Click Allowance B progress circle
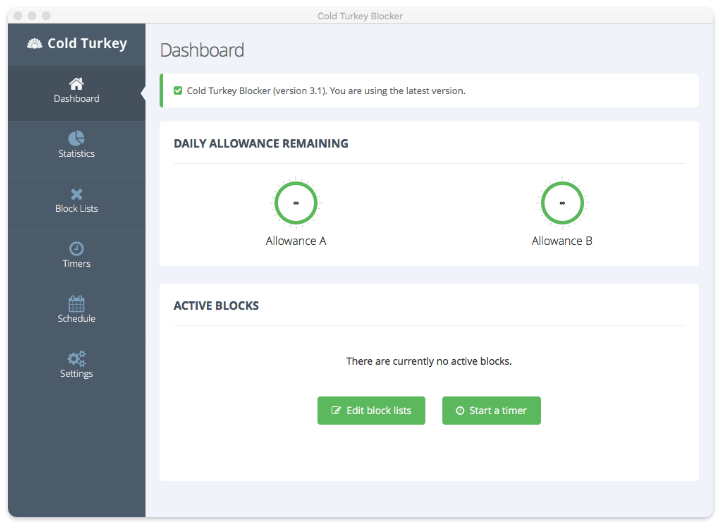 pyautogui.click(x=562, y=203)
